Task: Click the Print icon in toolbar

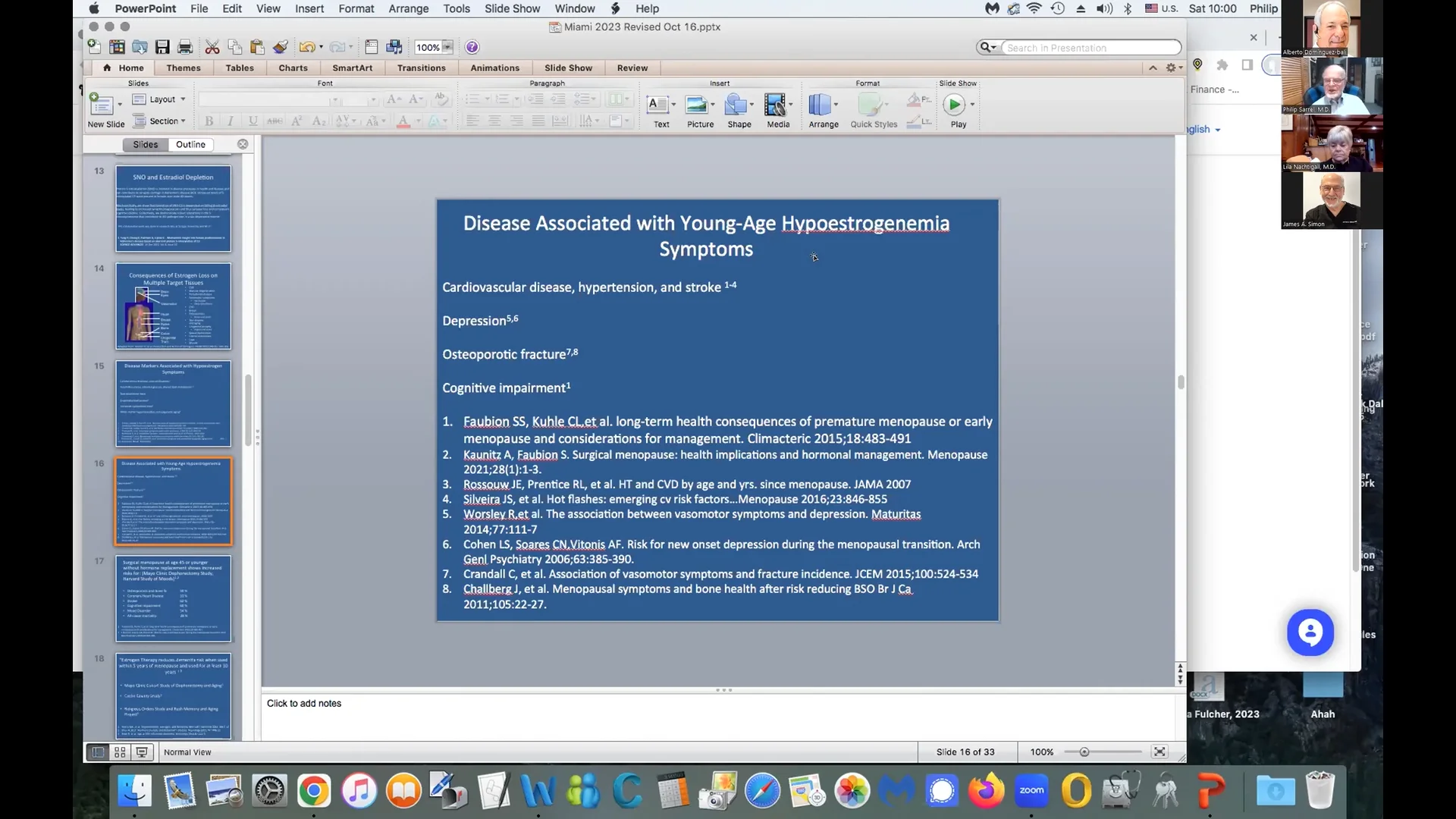Action: (x=184, y=47)
